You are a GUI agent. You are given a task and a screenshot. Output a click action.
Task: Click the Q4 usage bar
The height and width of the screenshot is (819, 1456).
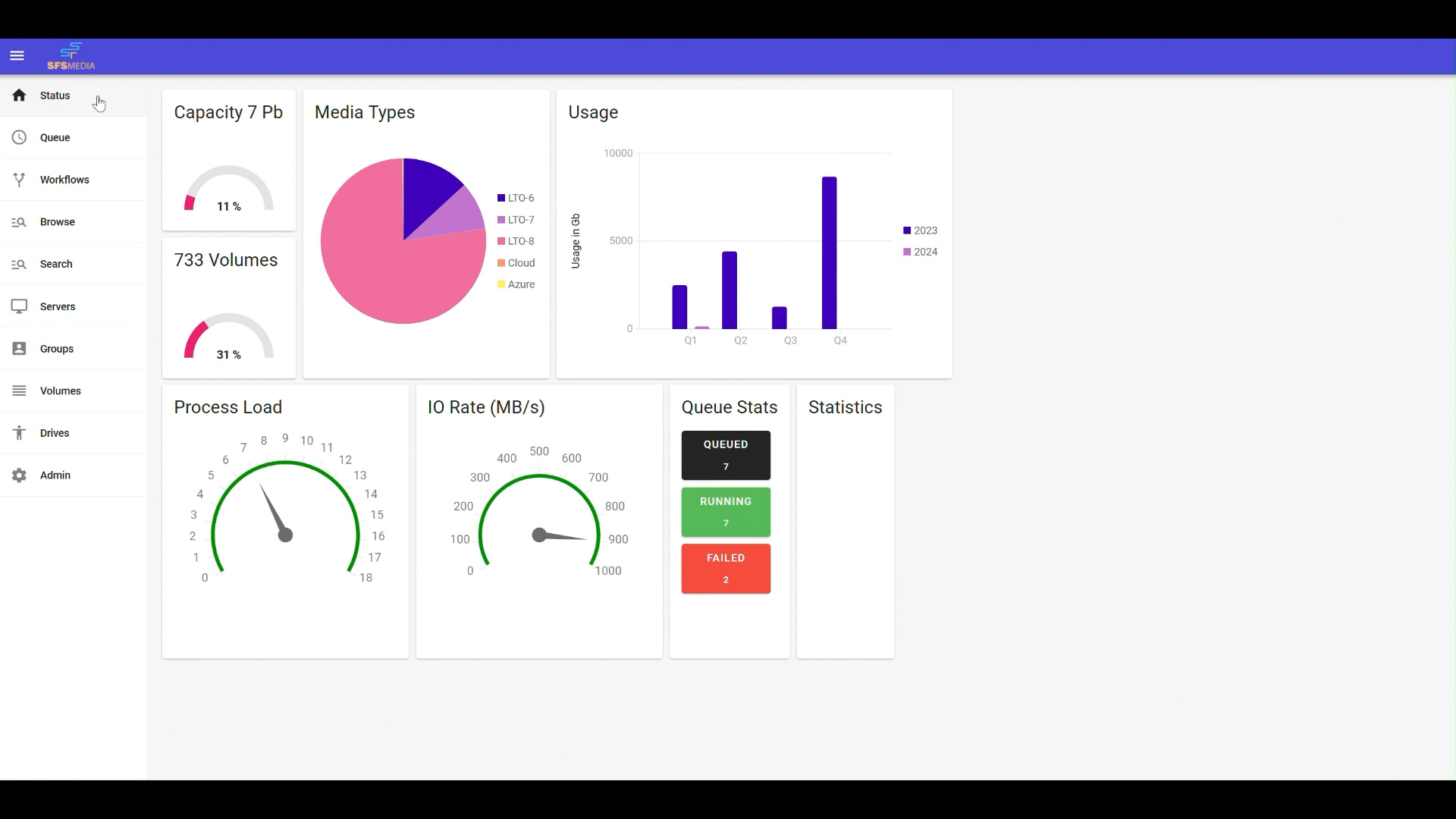tap(829, 253)
